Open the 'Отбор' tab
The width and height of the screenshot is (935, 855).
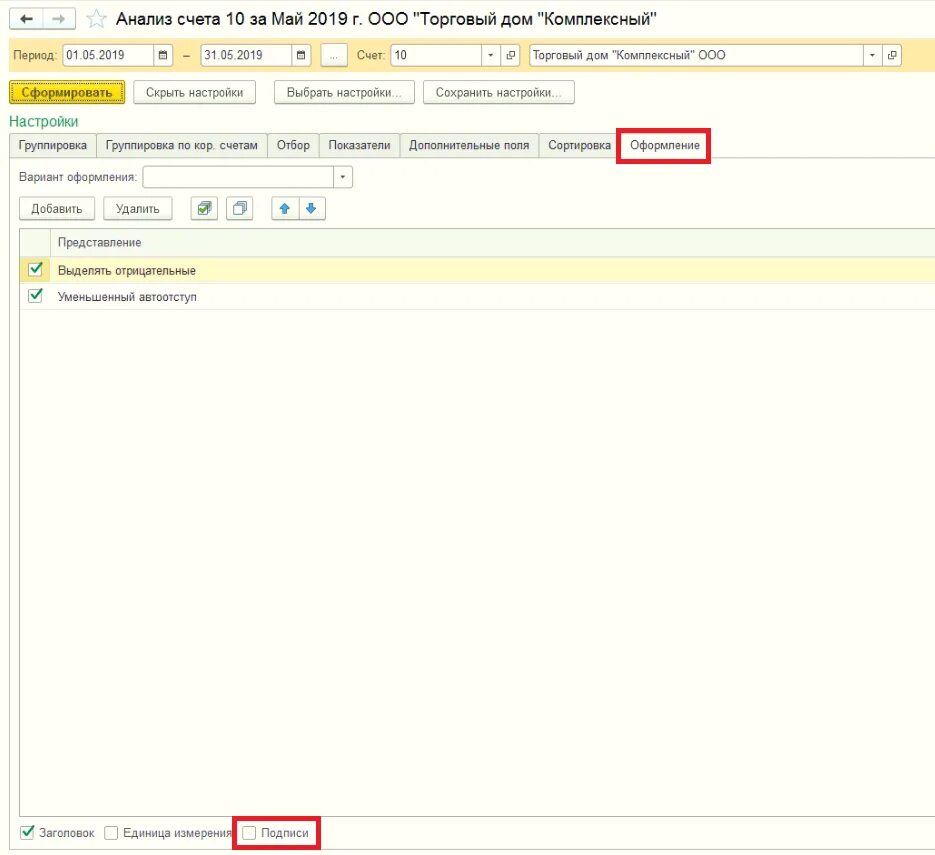tap(293, 145)
